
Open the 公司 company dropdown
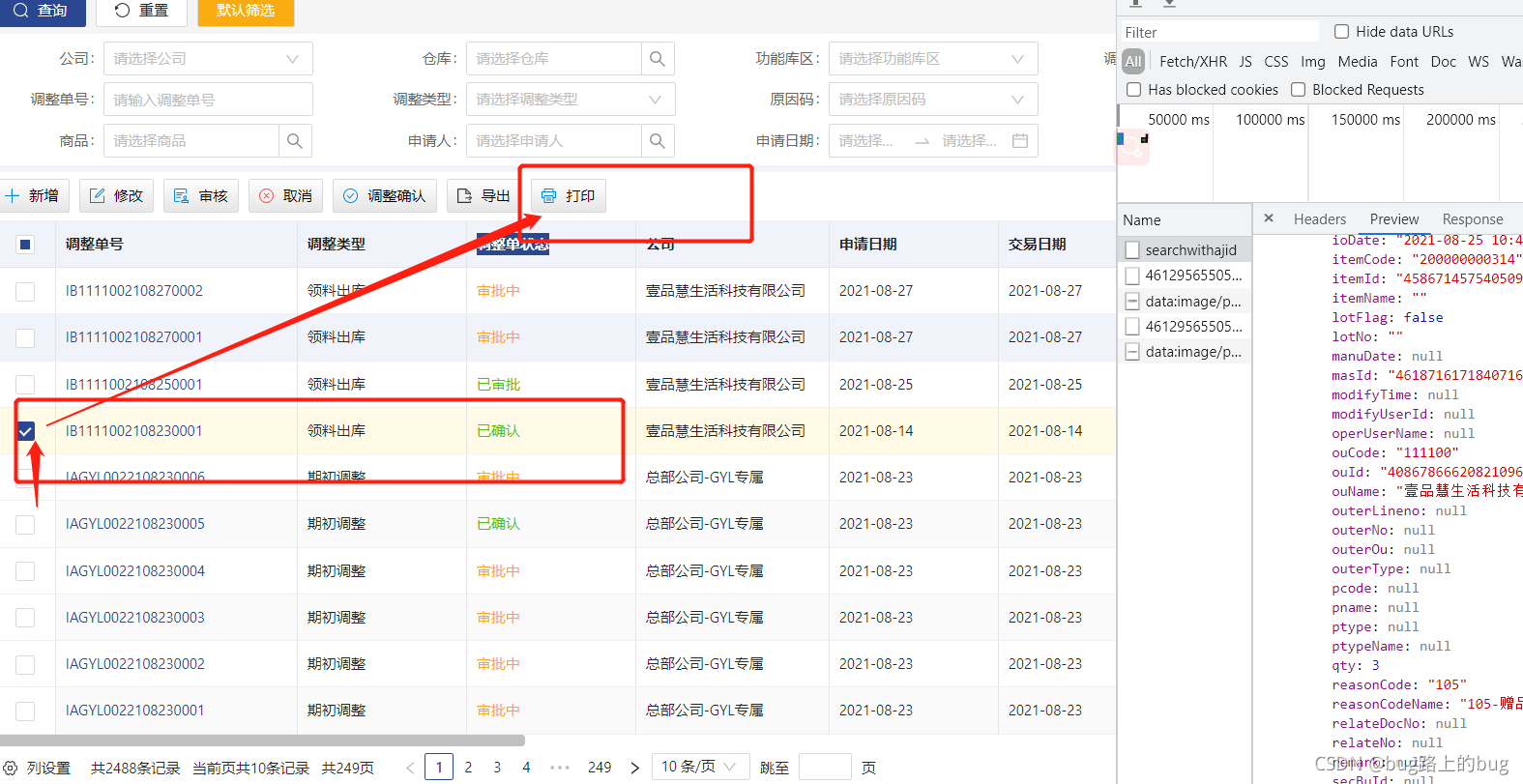click(208, 59)
